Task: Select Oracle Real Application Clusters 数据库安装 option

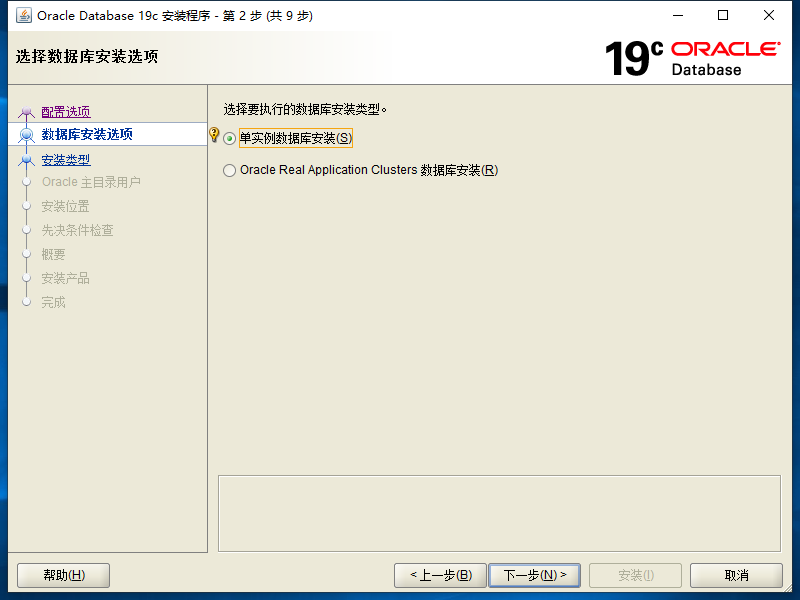Action: coord(230,170)
